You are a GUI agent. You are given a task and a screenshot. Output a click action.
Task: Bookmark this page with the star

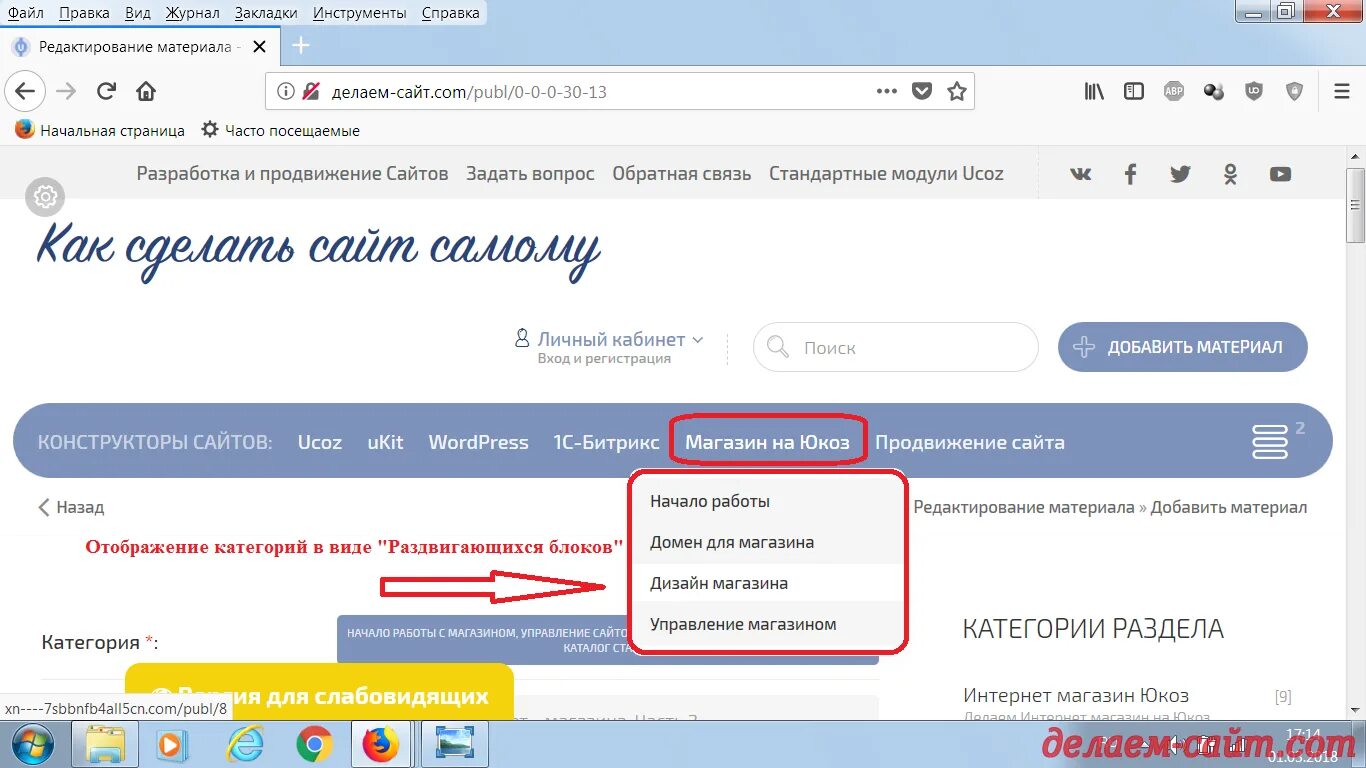pos(957,92)
